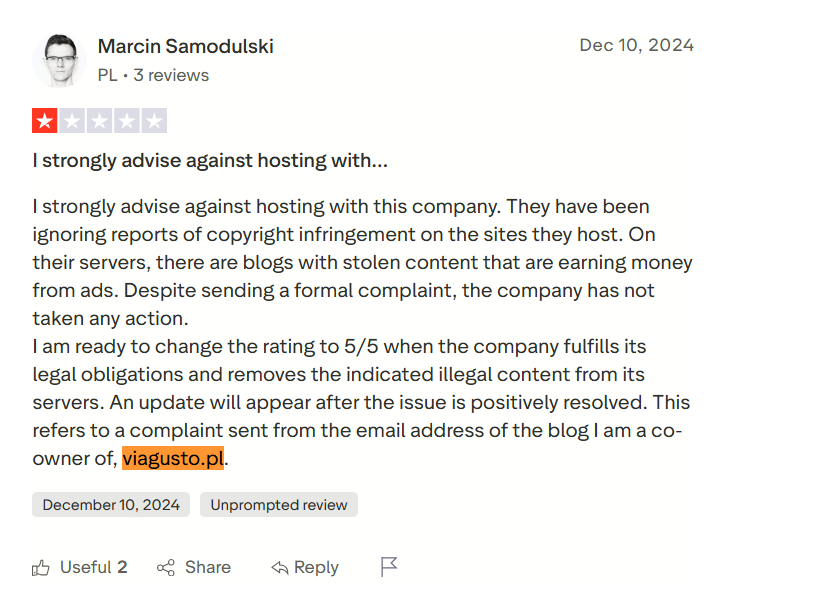Click the Share network icon
813x592 pixels.
(x=166, y=568)
